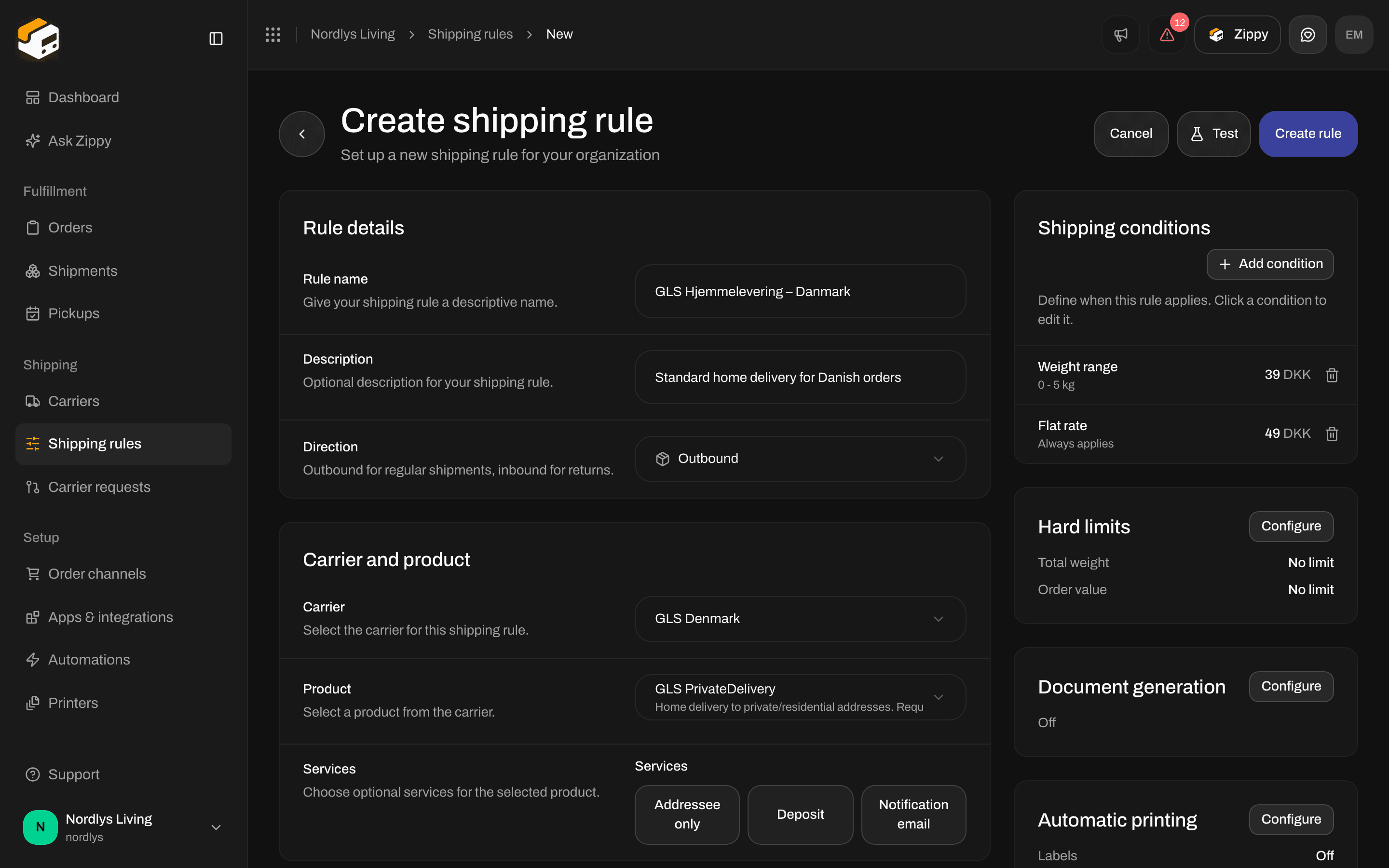
Task: Navigate to Carriers
Action: click(x=123, y=401)
